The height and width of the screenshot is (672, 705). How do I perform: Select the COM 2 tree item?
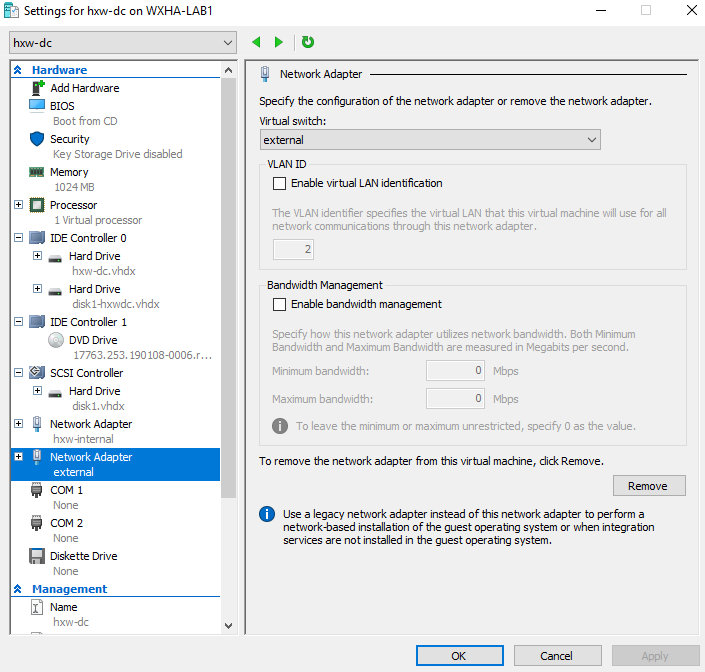tap(66, 523)
